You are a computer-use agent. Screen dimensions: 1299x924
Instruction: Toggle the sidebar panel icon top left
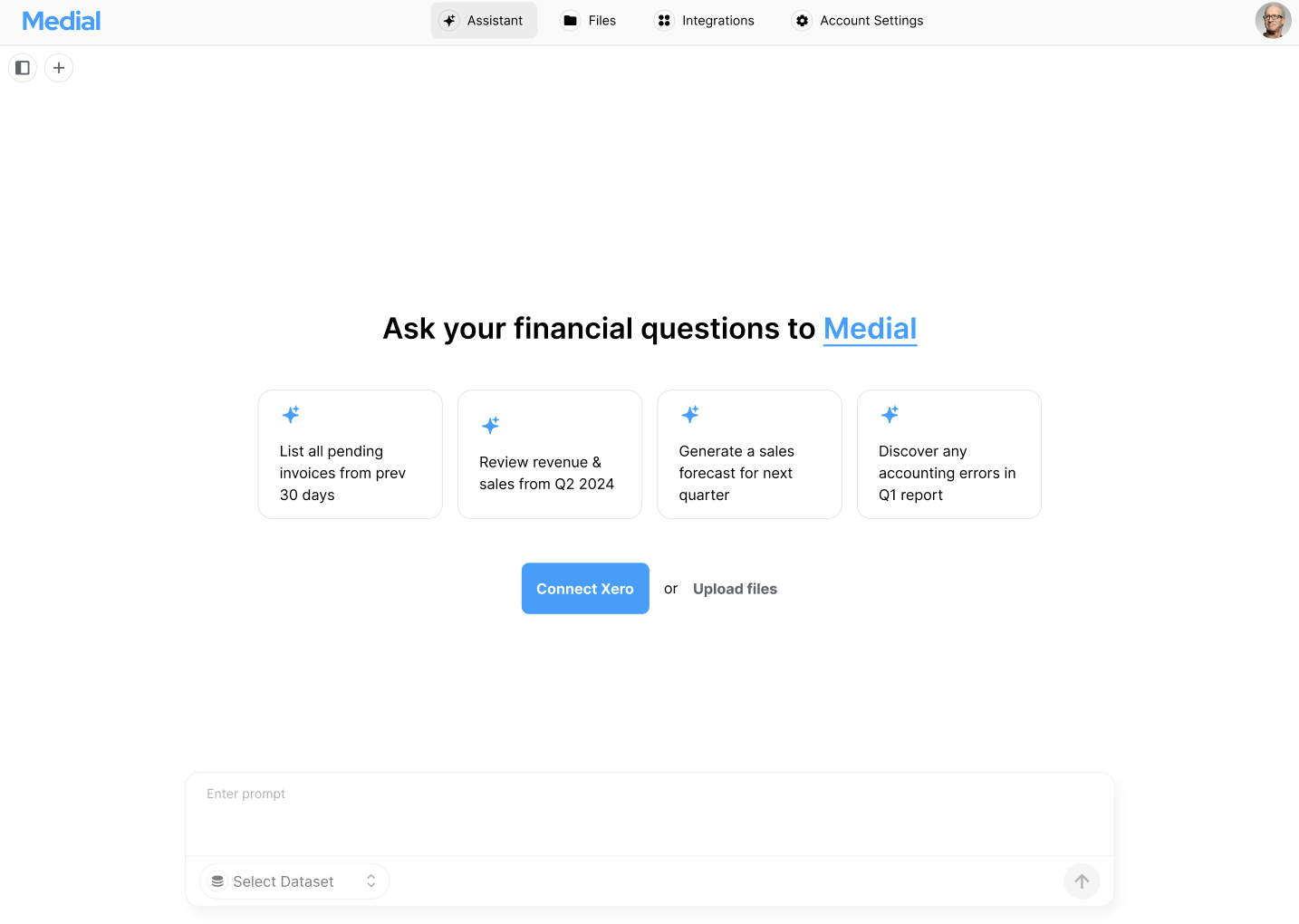coord(22,67)
